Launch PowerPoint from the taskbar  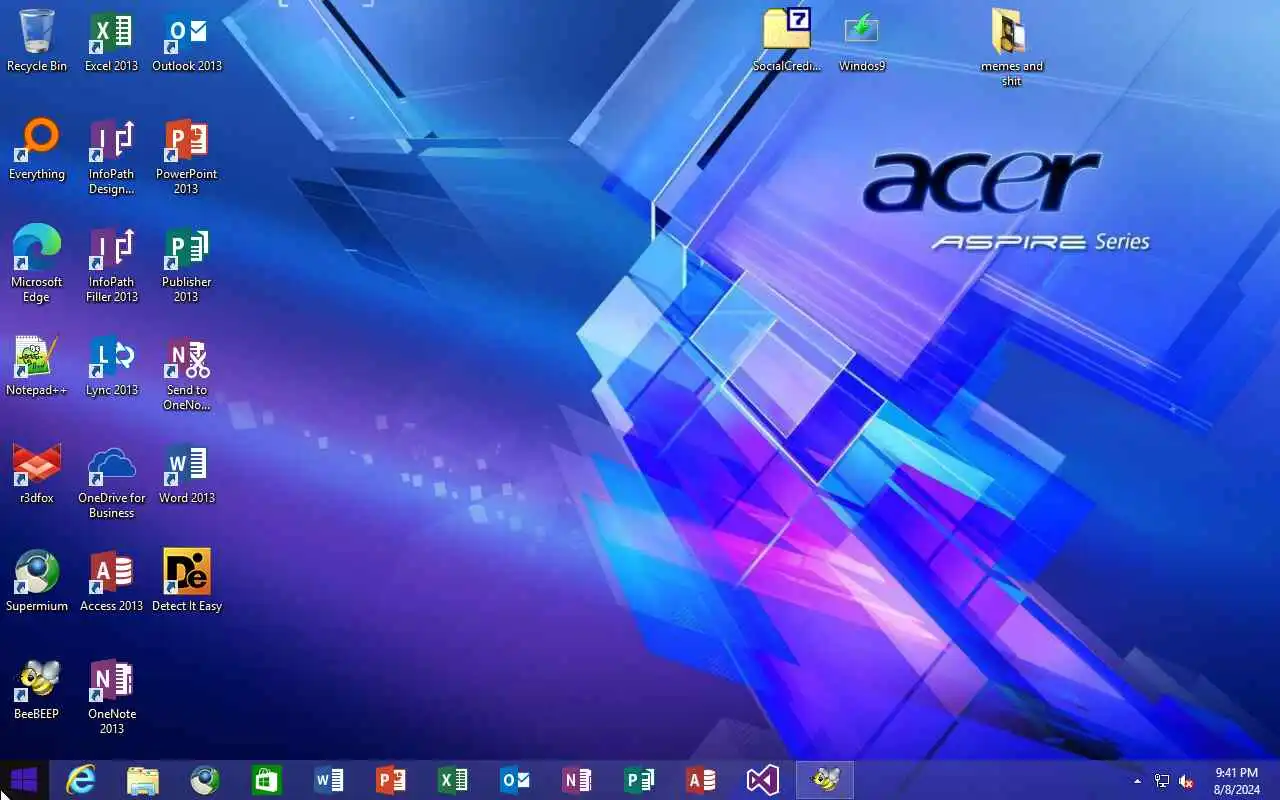pos(391,780)
